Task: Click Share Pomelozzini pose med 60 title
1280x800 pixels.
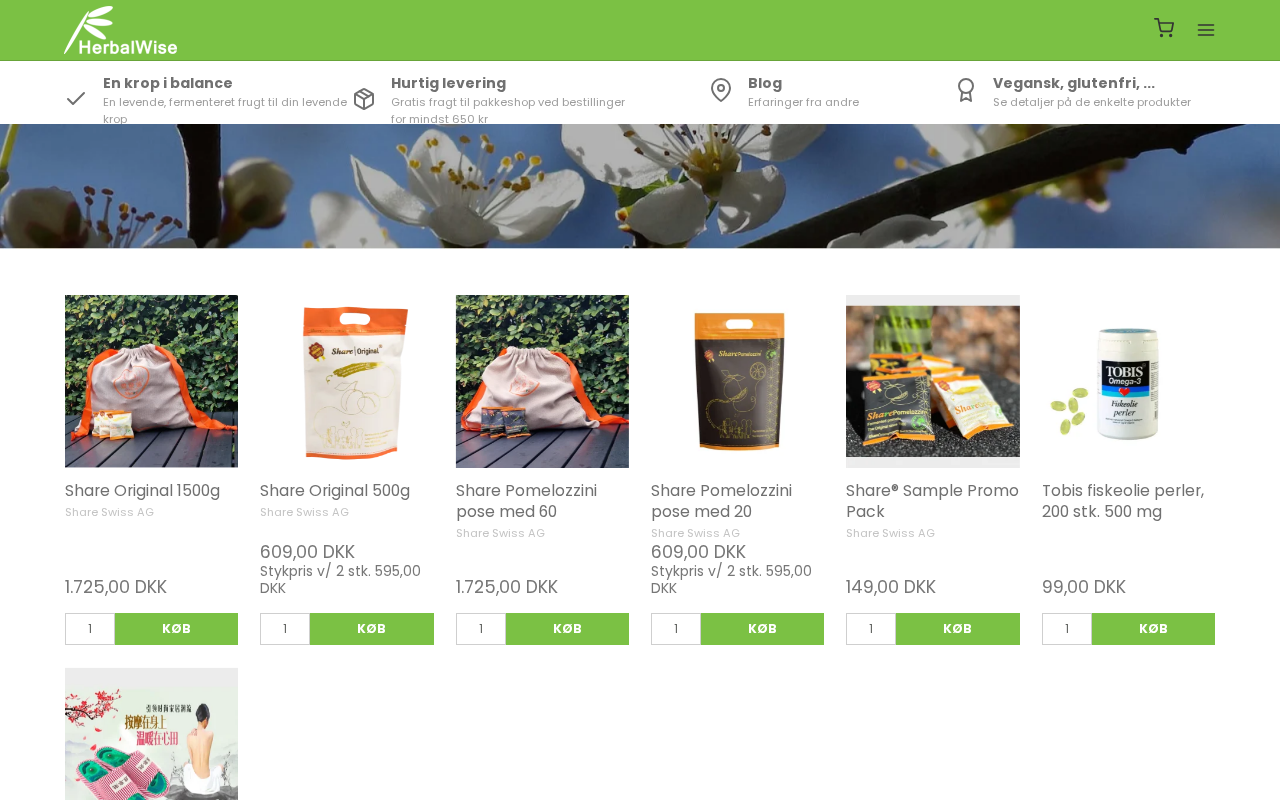Action: tap(526, 501)
